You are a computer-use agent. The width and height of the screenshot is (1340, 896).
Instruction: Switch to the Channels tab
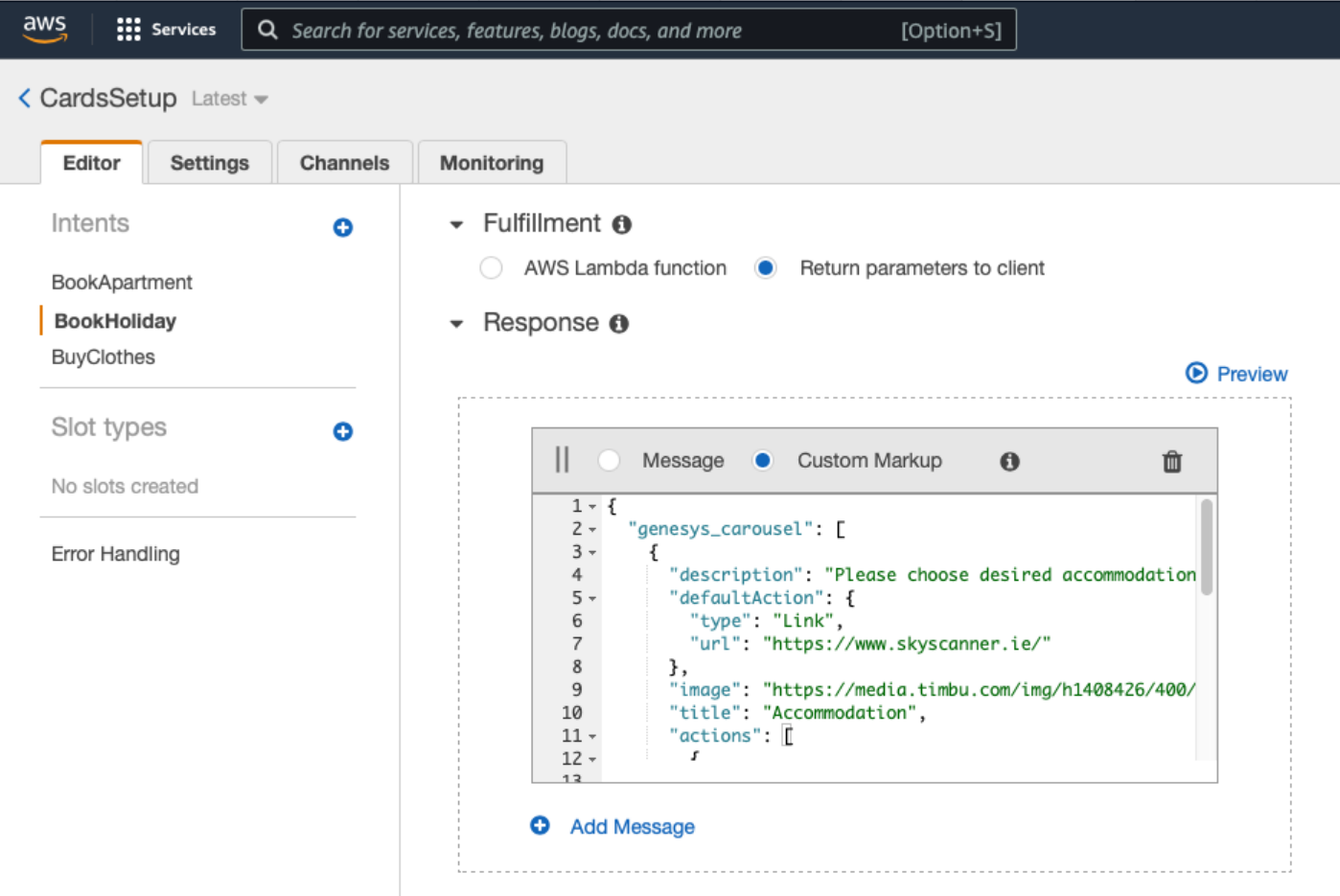click(x=345, y=163)
